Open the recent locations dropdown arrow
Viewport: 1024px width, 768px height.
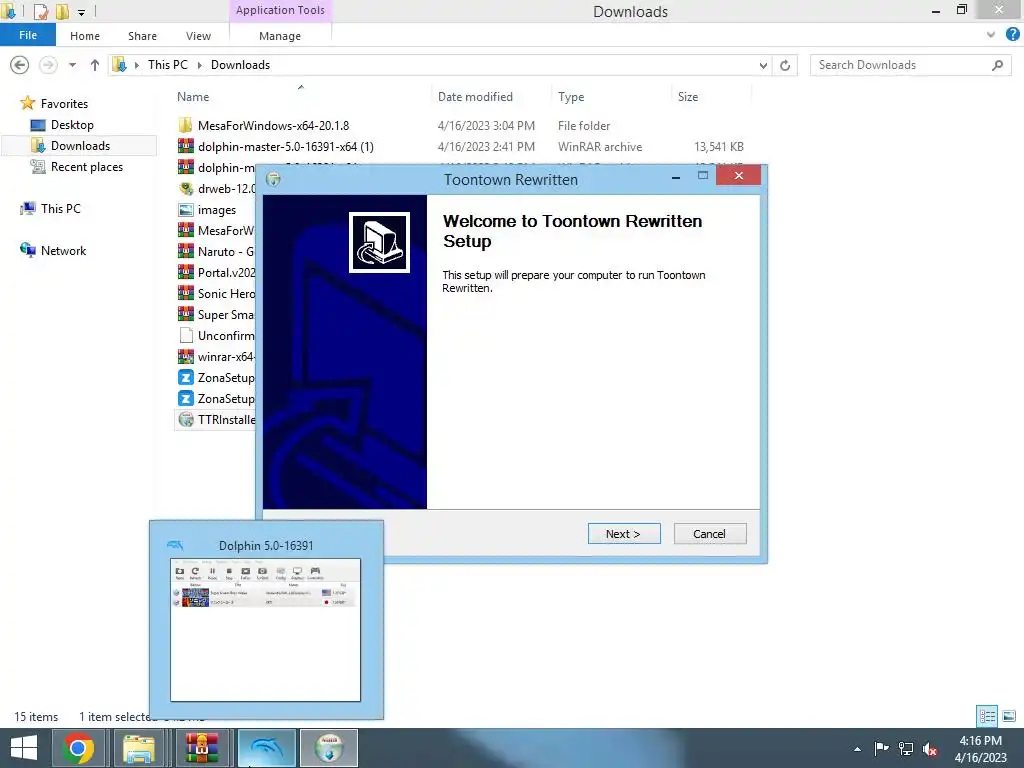click(x=72, y=65)
